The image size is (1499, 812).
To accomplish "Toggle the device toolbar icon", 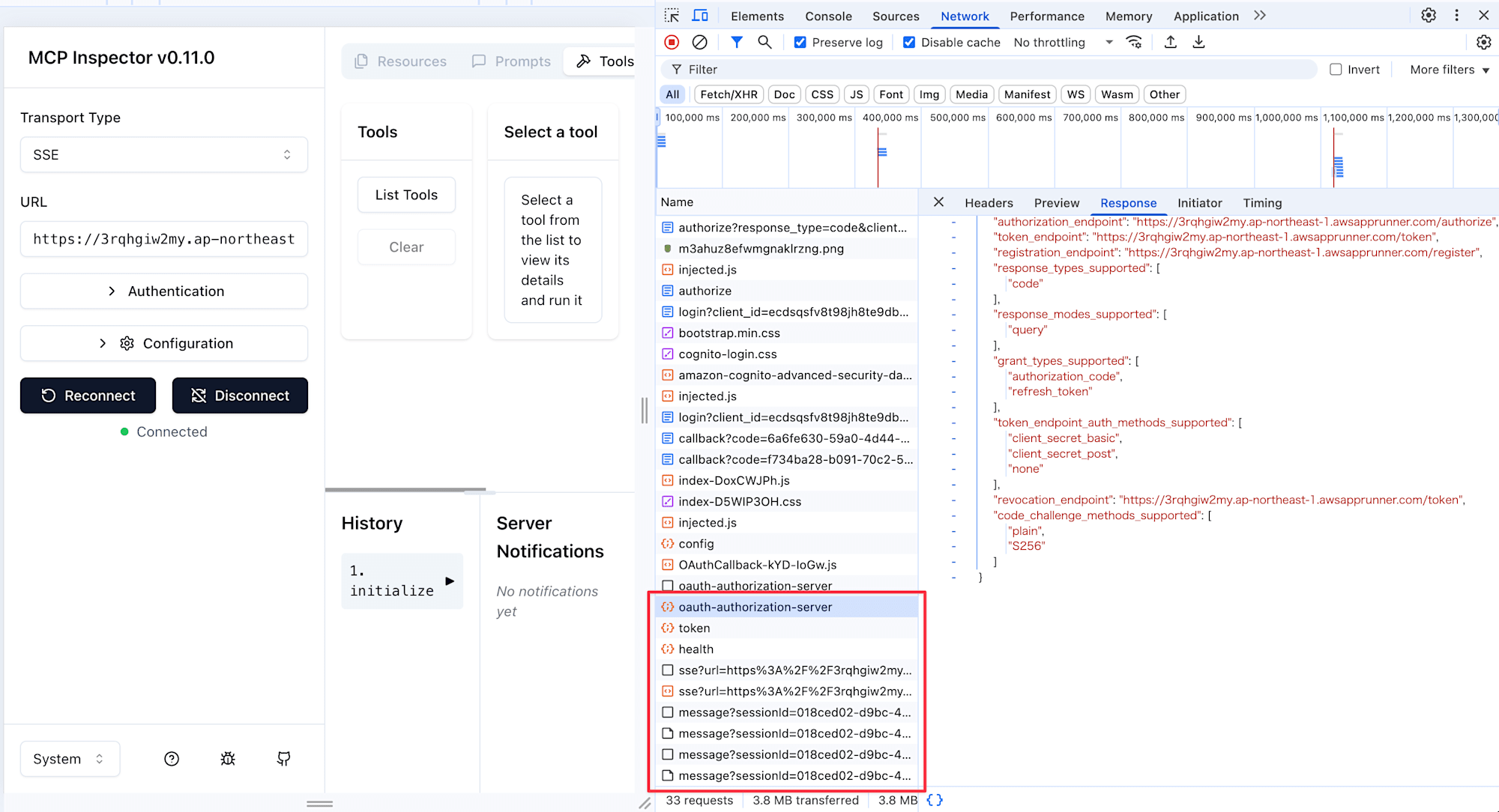I will 700,16.
